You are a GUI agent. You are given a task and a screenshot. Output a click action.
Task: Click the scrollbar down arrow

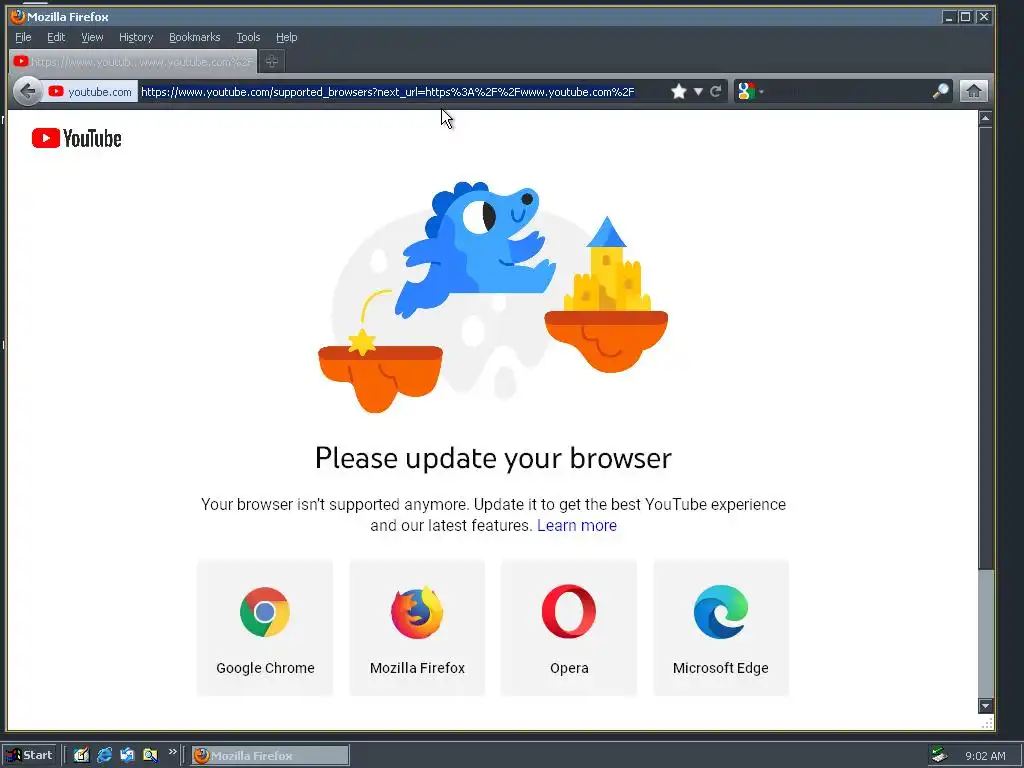tap(985, 706)
